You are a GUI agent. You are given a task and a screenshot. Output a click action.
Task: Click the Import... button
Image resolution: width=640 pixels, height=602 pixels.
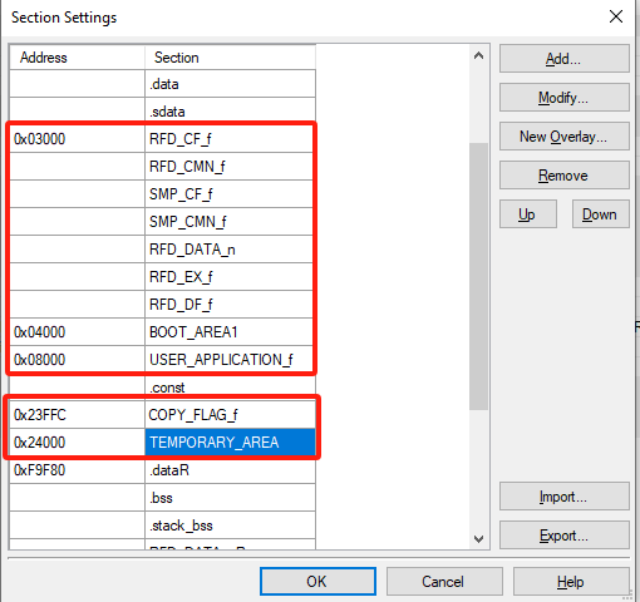point(564,496)
